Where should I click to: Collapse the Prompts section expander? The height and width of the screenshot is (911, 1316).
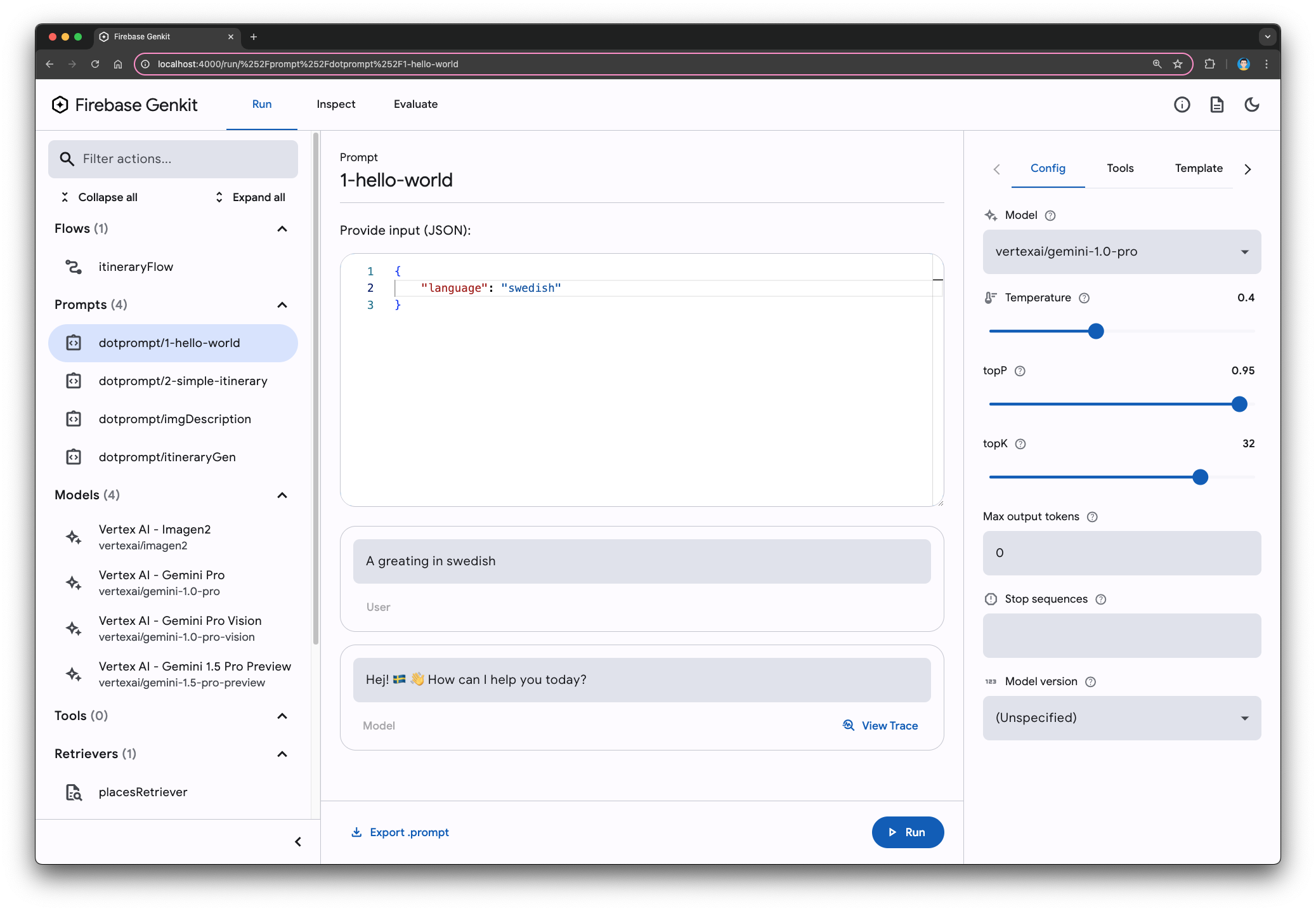tap(282, 304)
